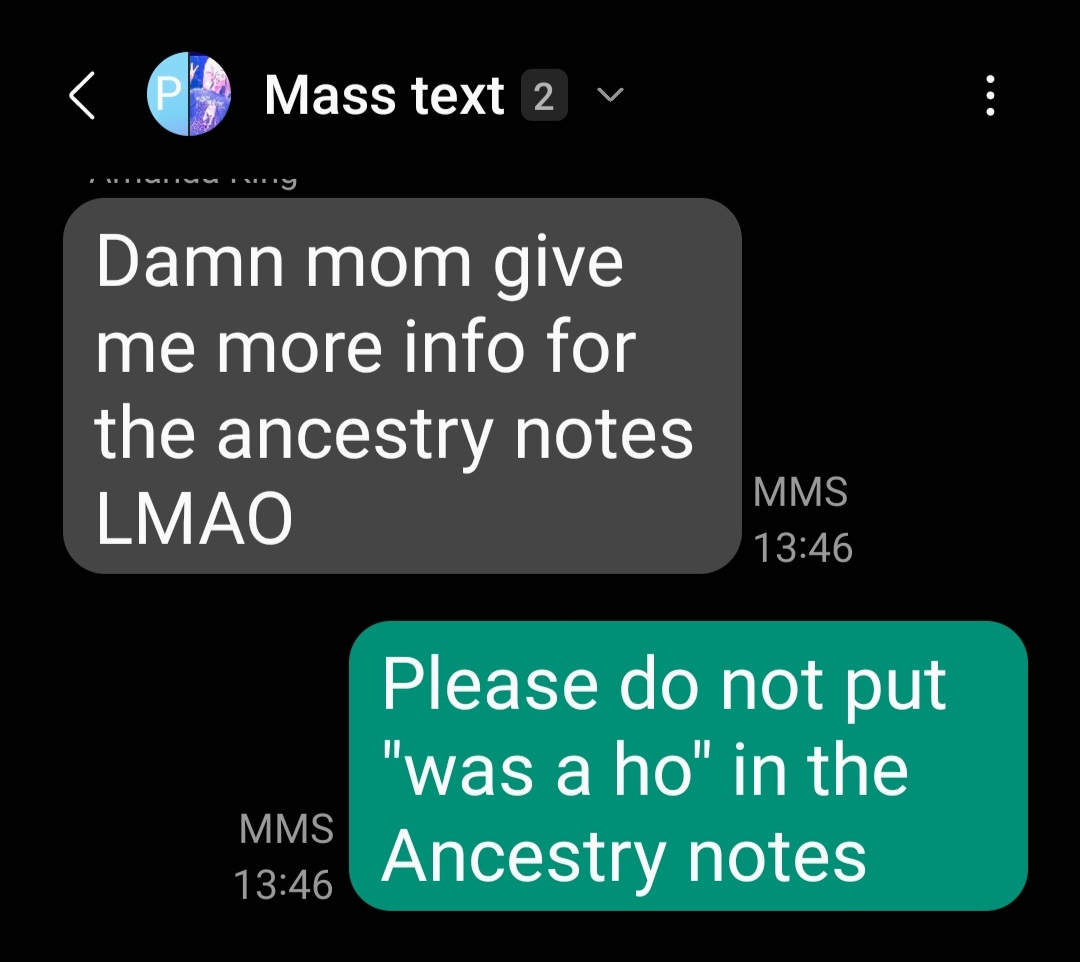Expand conversation details with the header chevron
Screen dimensions: 1080x962
point(610,94)
